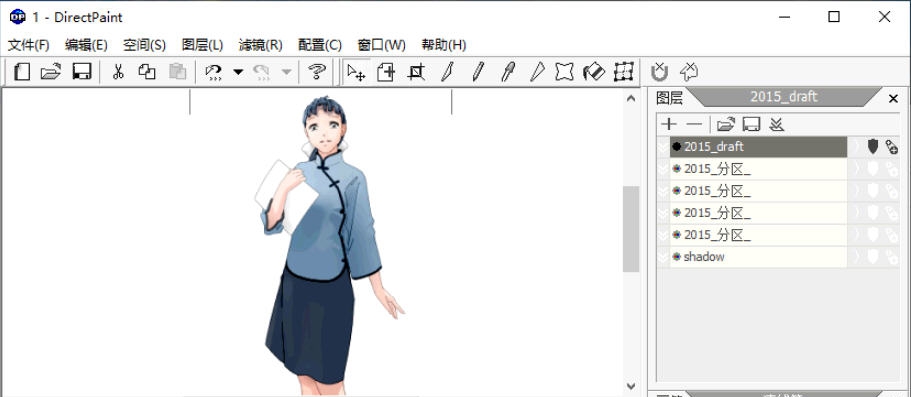Viewport: 911px width, 397px height.
Task: Toggle the link icon on 2015_draft layer
Action: pos(892,146)
